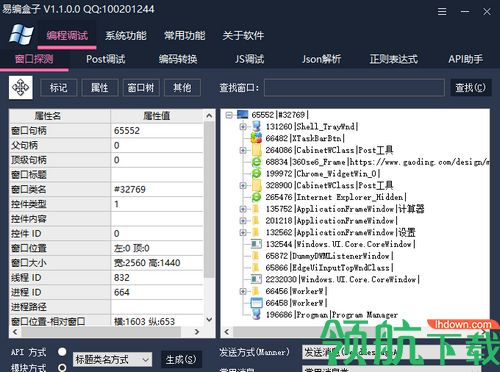Click the icon beside 135752 ApplicationFrameWindow 计算器
This screenshot has height=372, width=500.
pos(256,209)
